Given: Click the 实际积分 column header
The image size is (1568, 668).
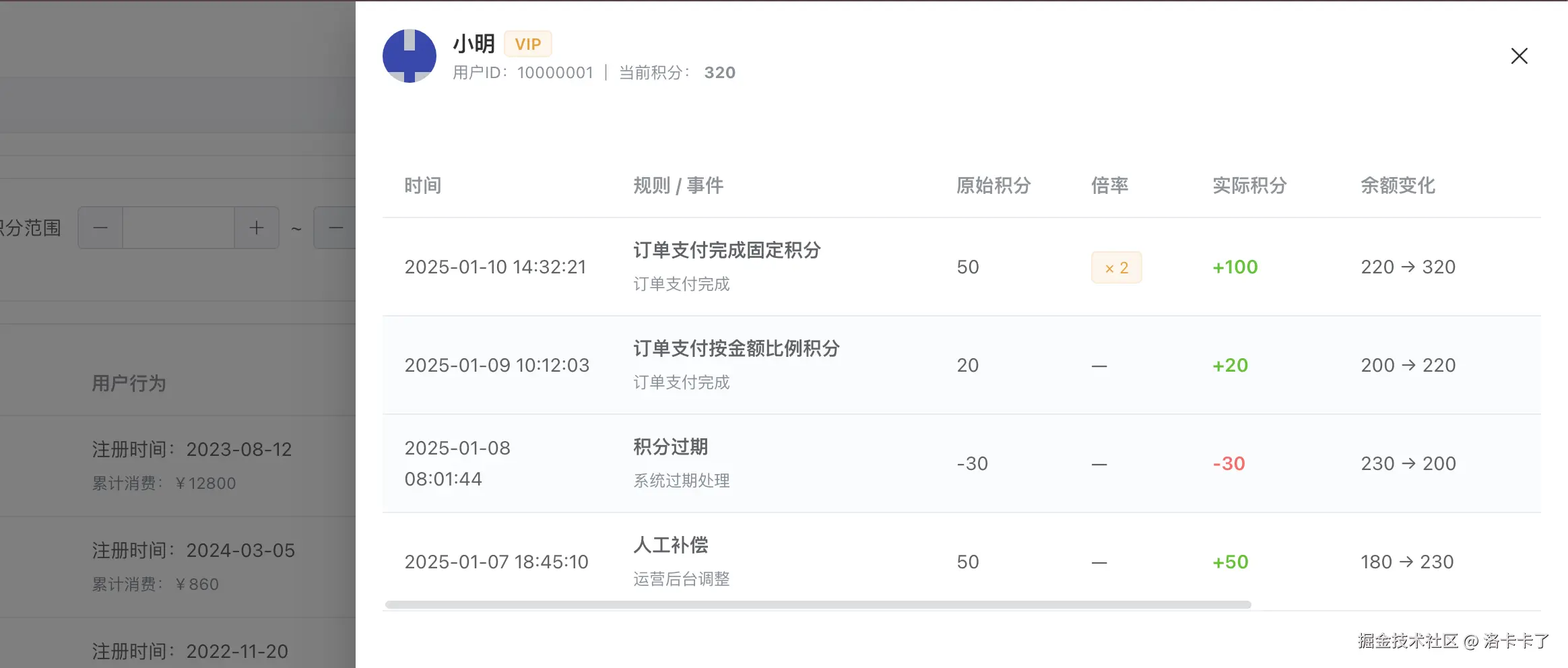Looking at the screenshot, I should point(1249,185).
